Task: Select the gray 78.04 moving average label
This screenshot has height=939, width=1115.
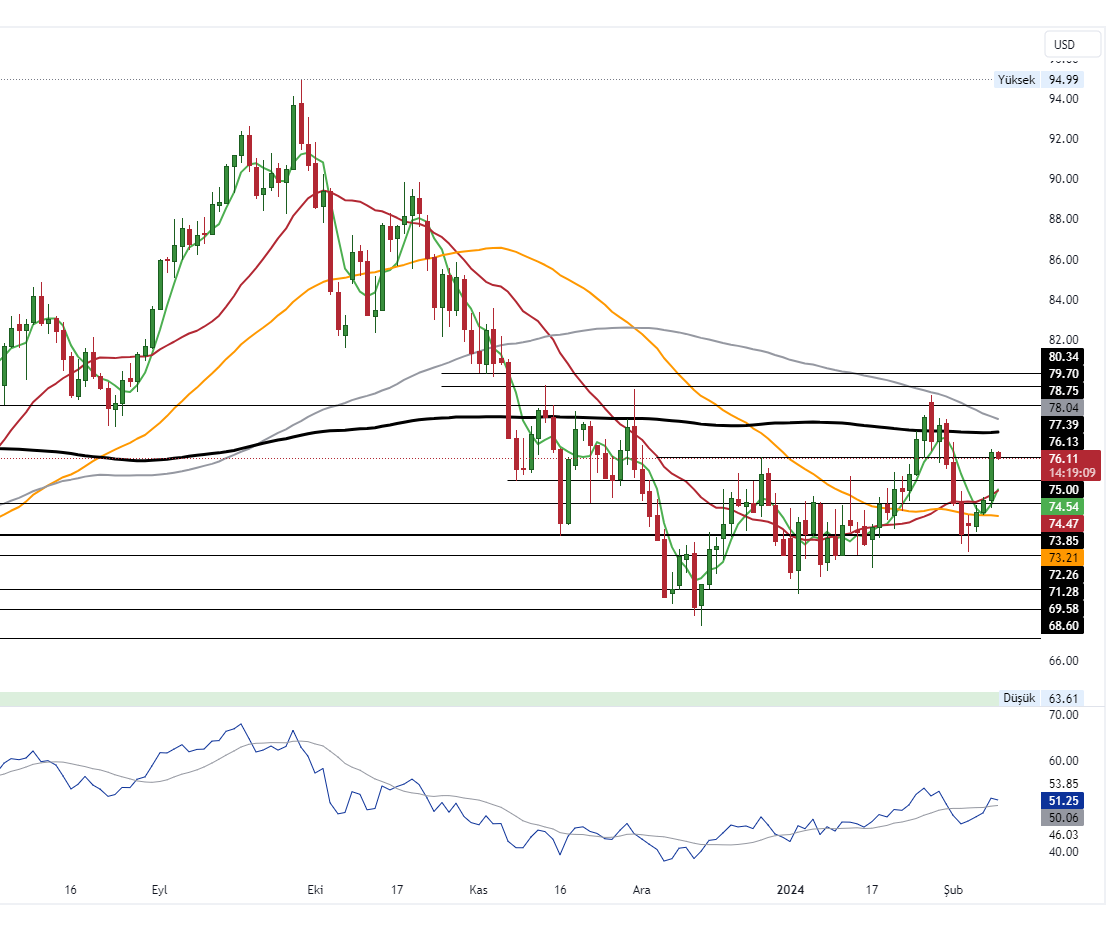Action: pos(1063,408)
